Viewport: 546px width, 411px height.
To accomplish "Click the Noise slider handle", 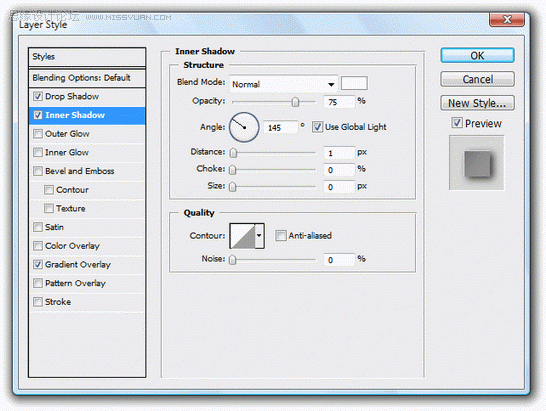I will pyautogui.click(x=233, y=260).
